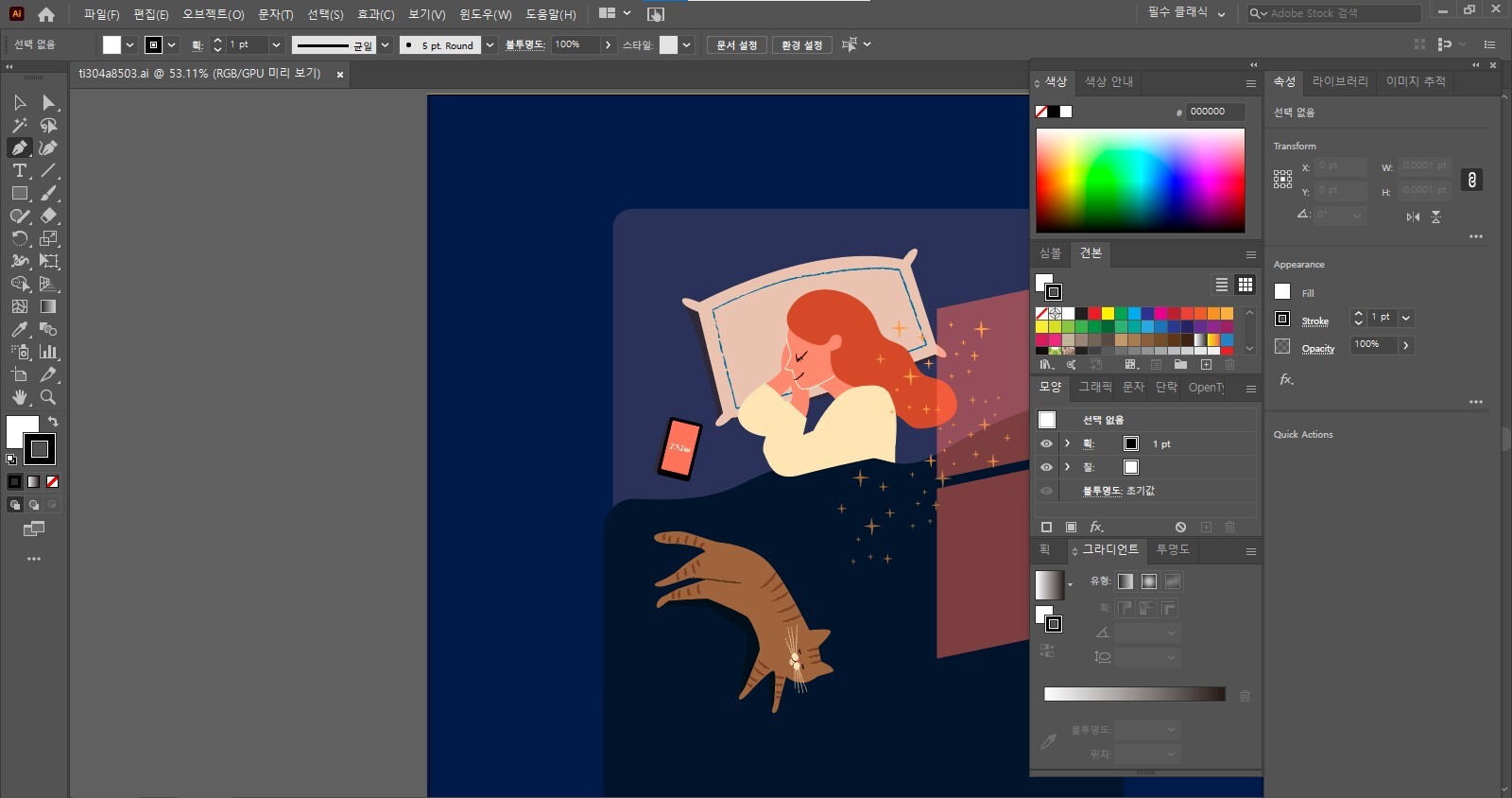Switch to the 라이브러리 tab
The height and width of the screenshot is (798, 1512).
click(1339, 81)
